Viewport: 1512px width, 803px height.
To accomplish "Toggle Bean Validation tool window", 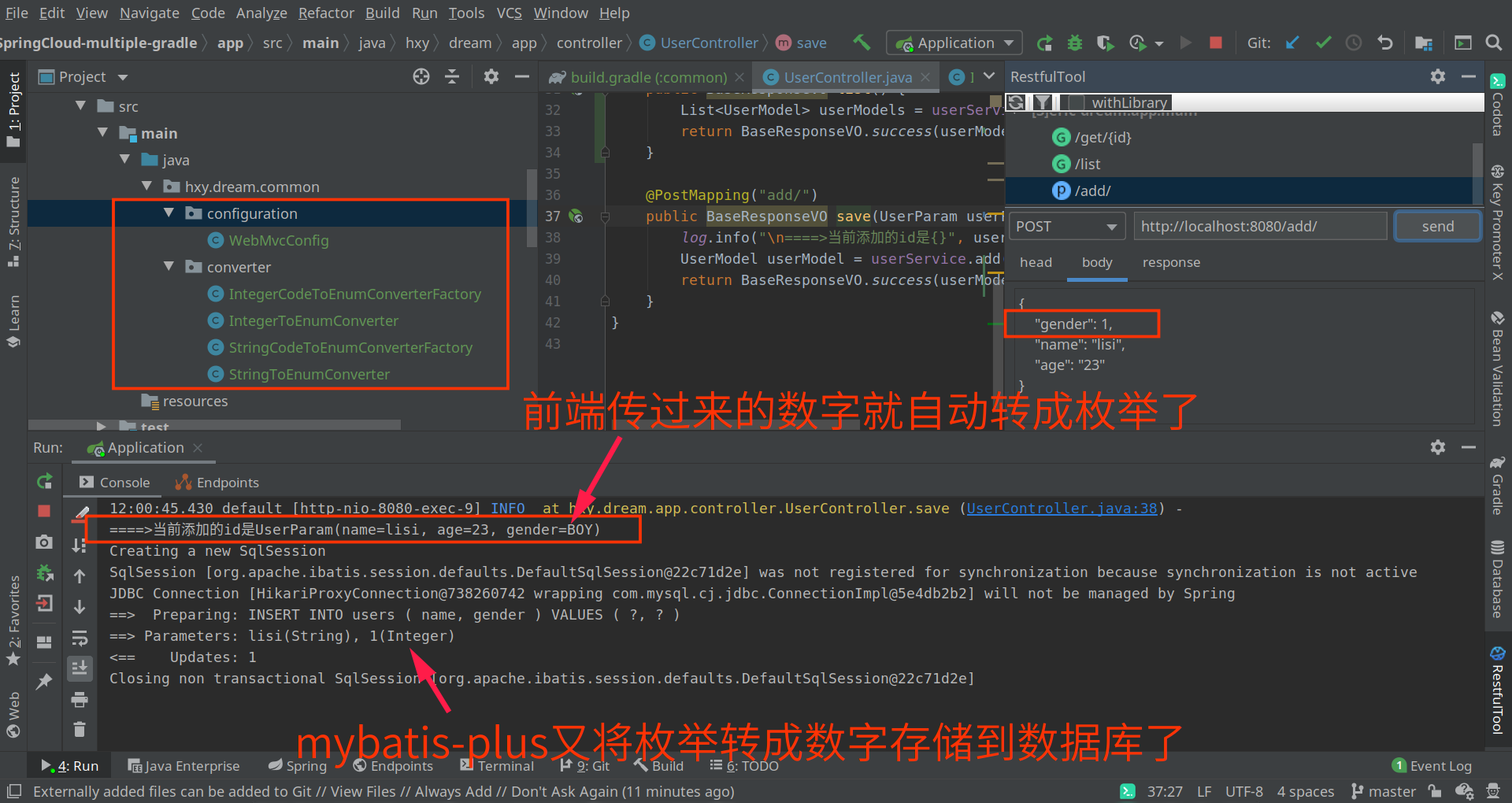I will [x=1497, y=368].
